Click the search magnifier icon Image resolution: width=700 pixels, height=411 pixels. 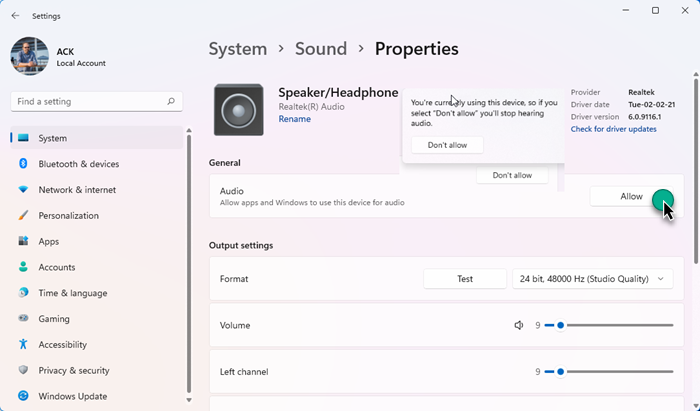pos(172,101)
